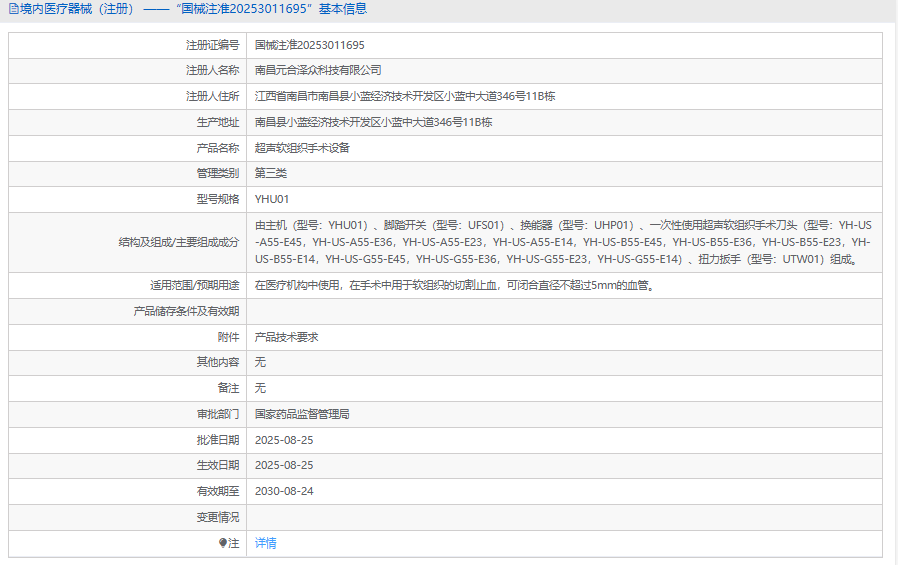
Task: Click the 型号规格 label
Action: 218,199
